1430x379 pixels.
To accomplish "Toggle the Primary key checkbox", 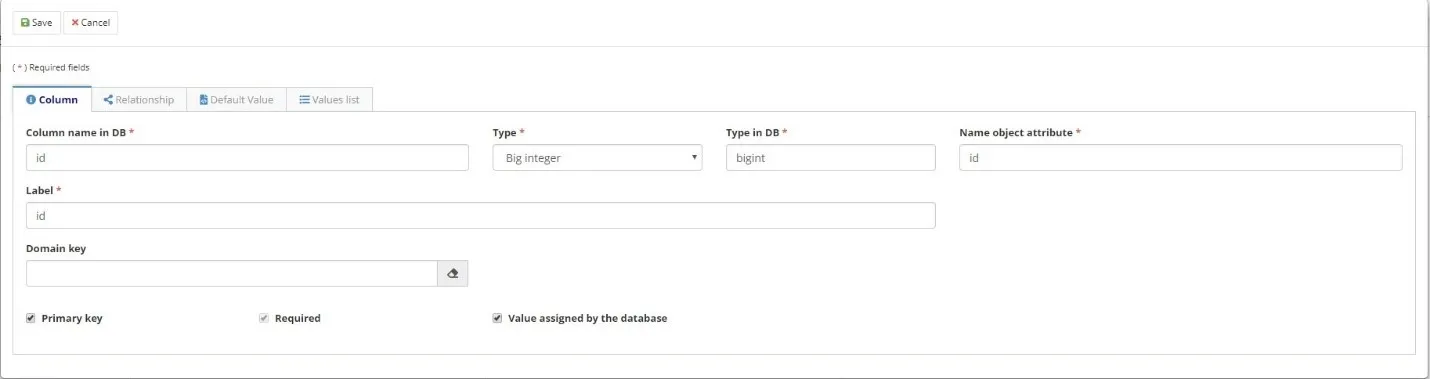I will [31, 318].
